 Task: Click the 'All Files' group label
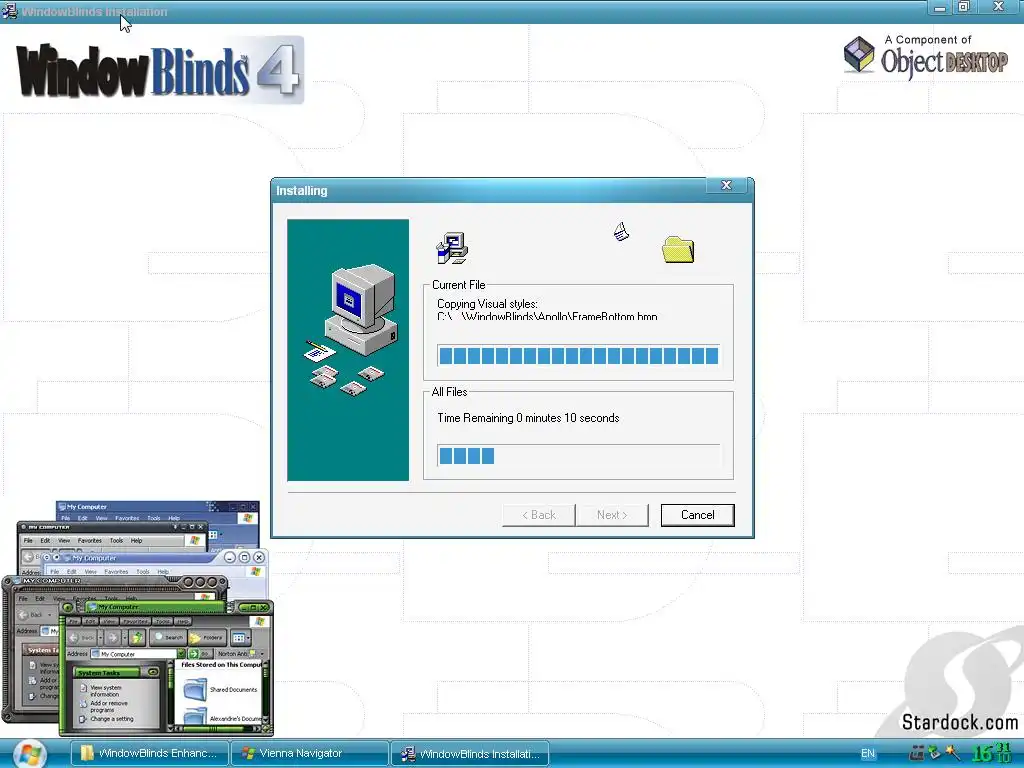pos(449,392)
